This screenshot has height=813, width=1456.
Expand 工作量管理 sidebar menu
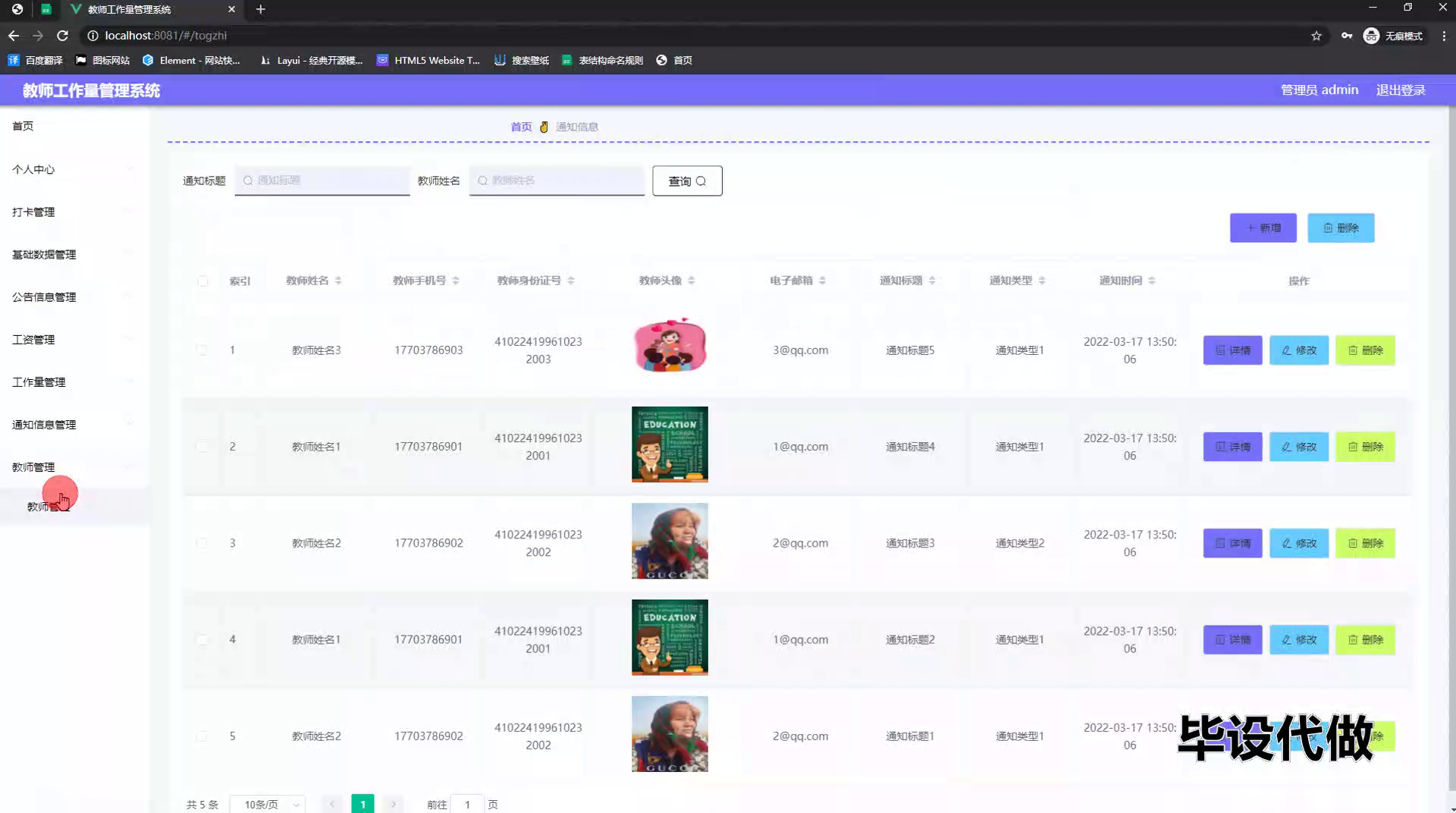(74, 381)
